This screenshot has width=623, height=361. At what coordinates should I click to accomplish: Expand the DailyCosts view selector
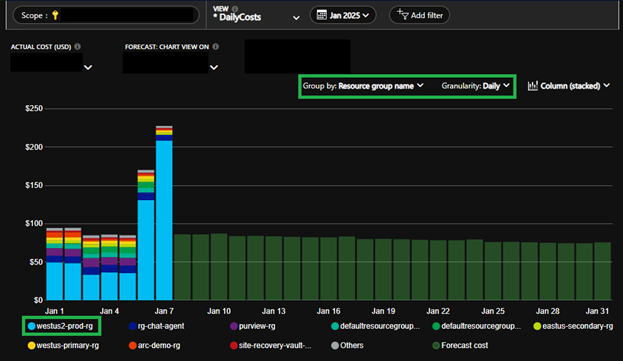[296, 18]
